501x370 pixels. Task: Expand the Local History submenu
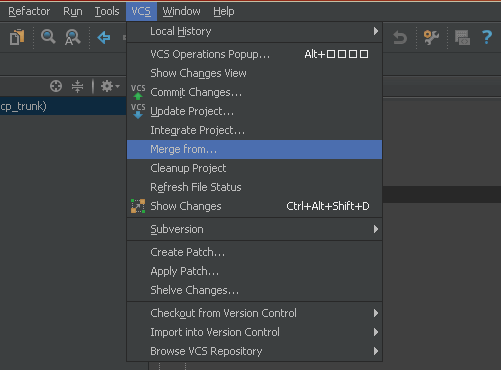[254, 31]
